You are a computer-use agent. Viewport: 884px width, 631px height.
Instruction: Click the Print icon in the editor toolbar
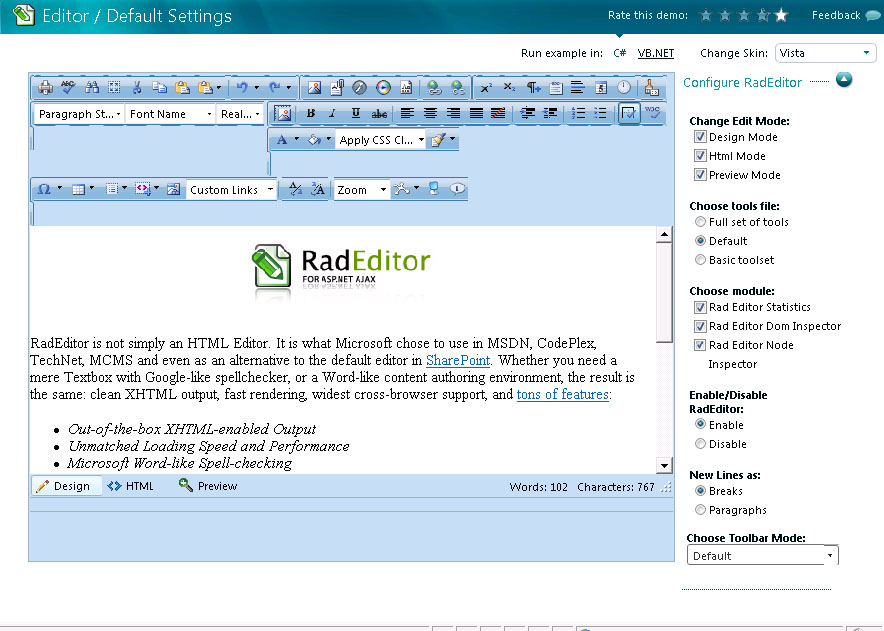pyautogui.click(x=45, y=87)
